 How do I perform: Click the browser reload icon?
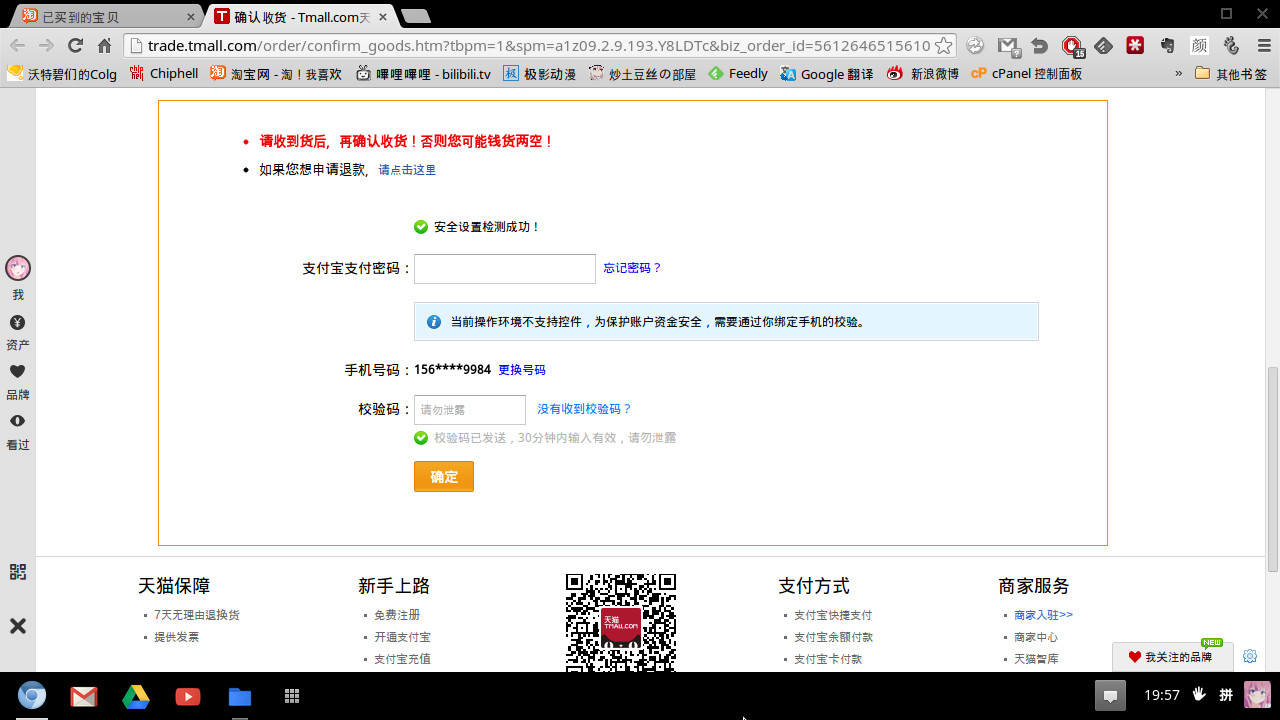(x=75, y=46)
